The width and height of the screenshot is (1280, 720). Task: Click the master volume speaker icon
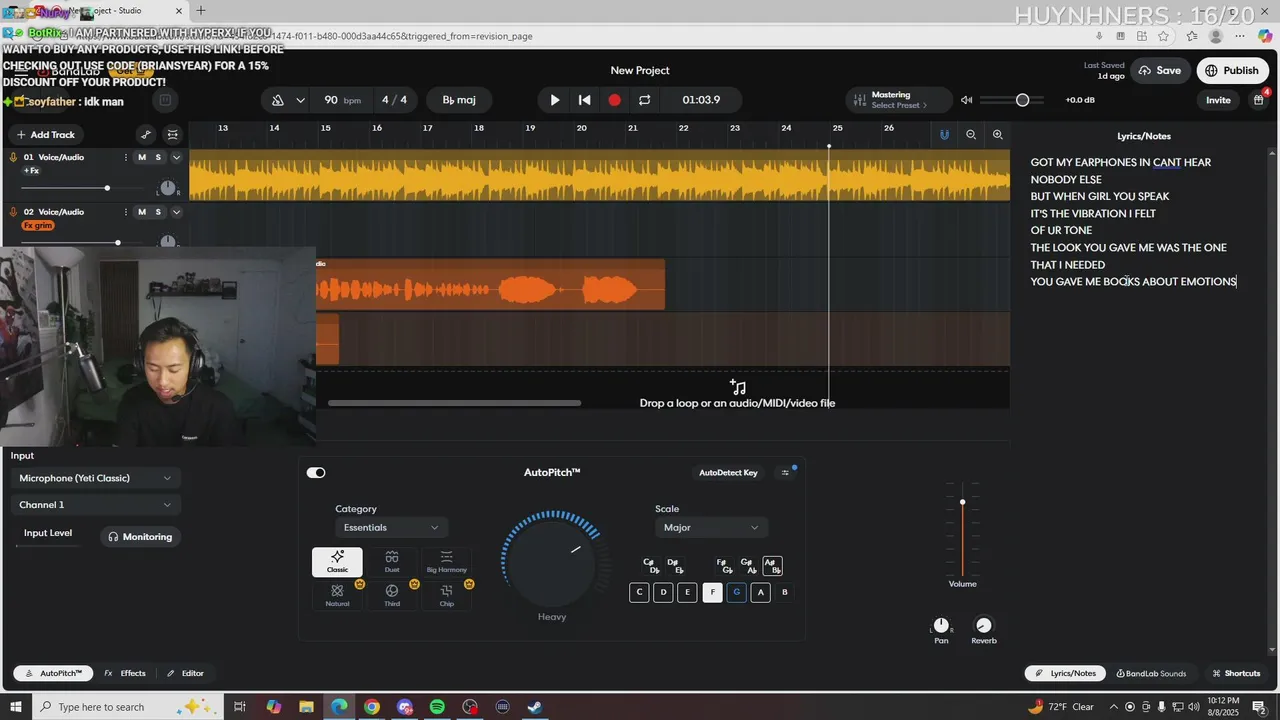pos(966,100)
